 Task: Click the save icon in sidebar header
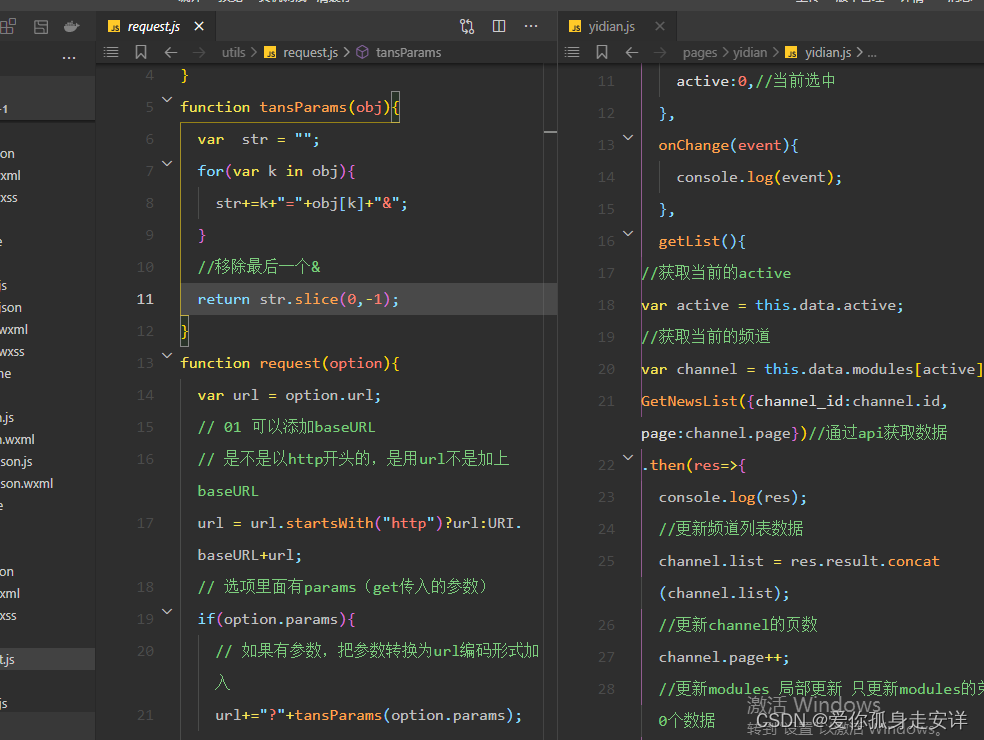point(41,27)
